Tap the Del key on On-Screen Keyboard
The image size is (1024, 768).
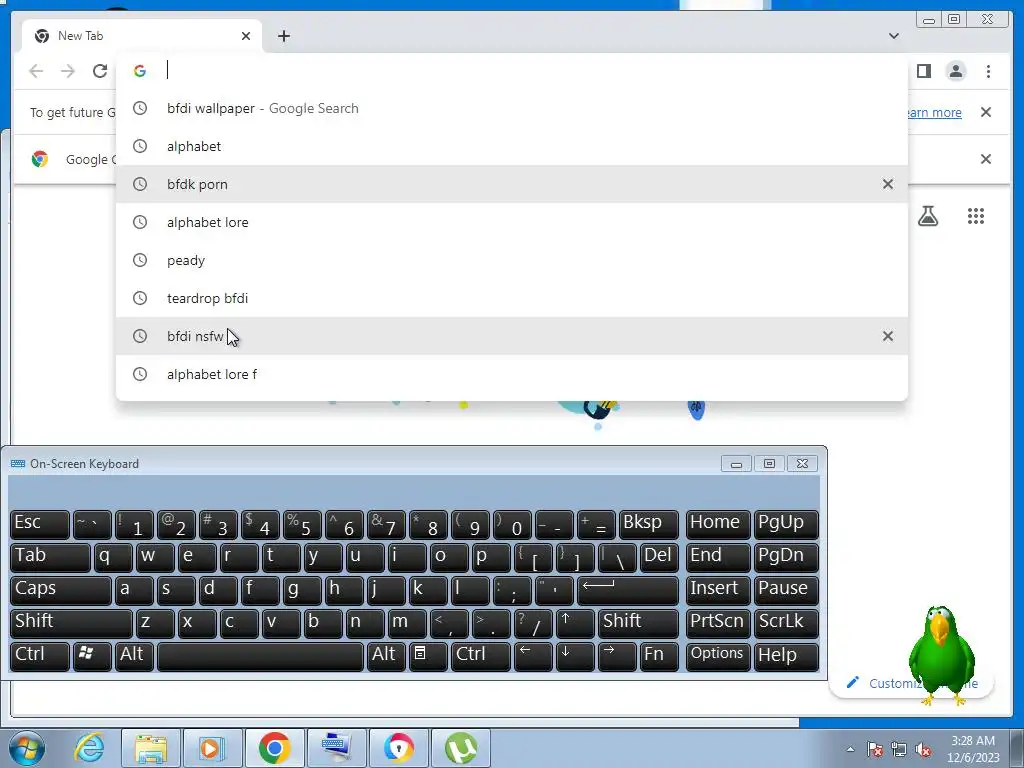point(659,557)
